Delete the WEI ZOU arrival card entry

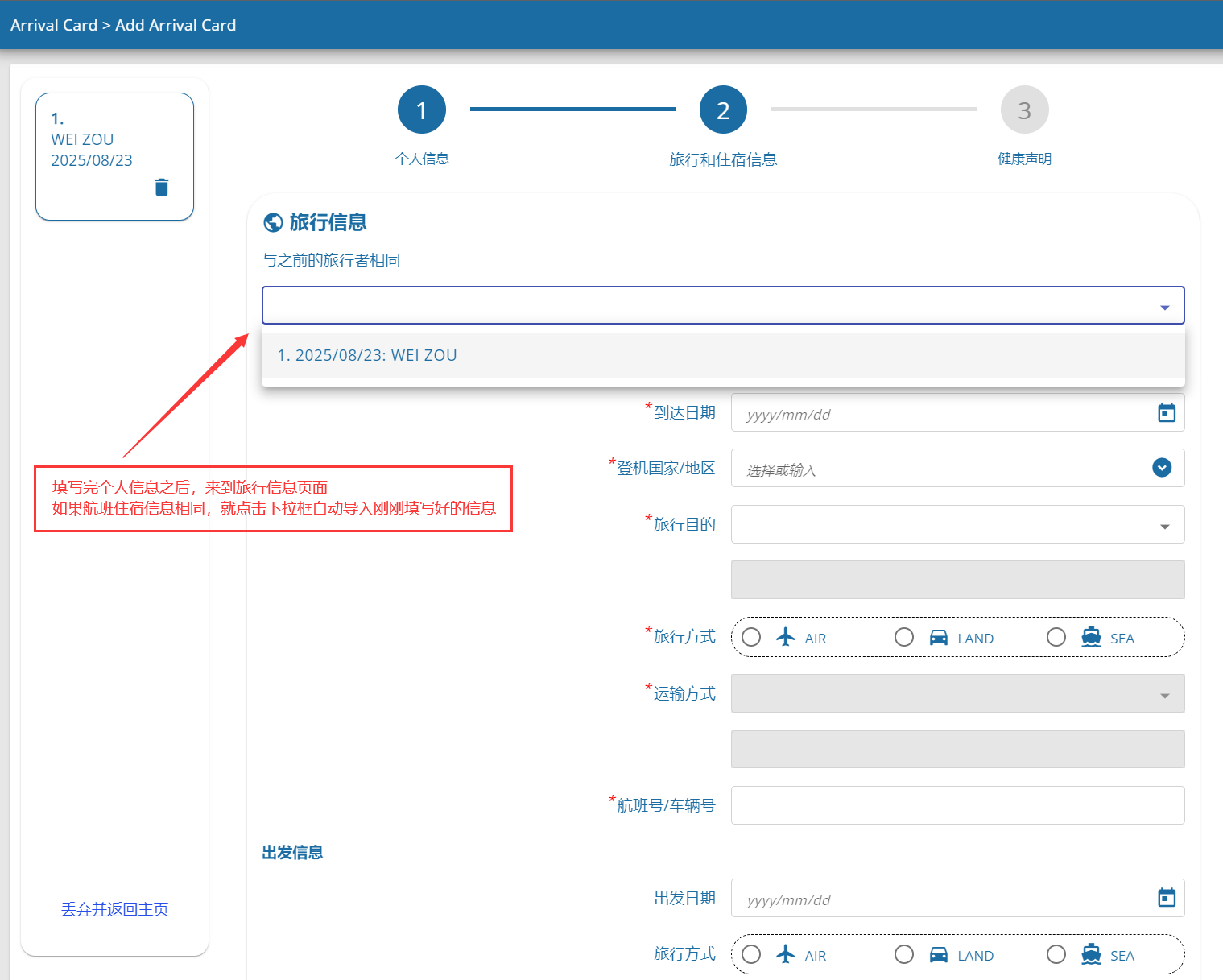161,187
